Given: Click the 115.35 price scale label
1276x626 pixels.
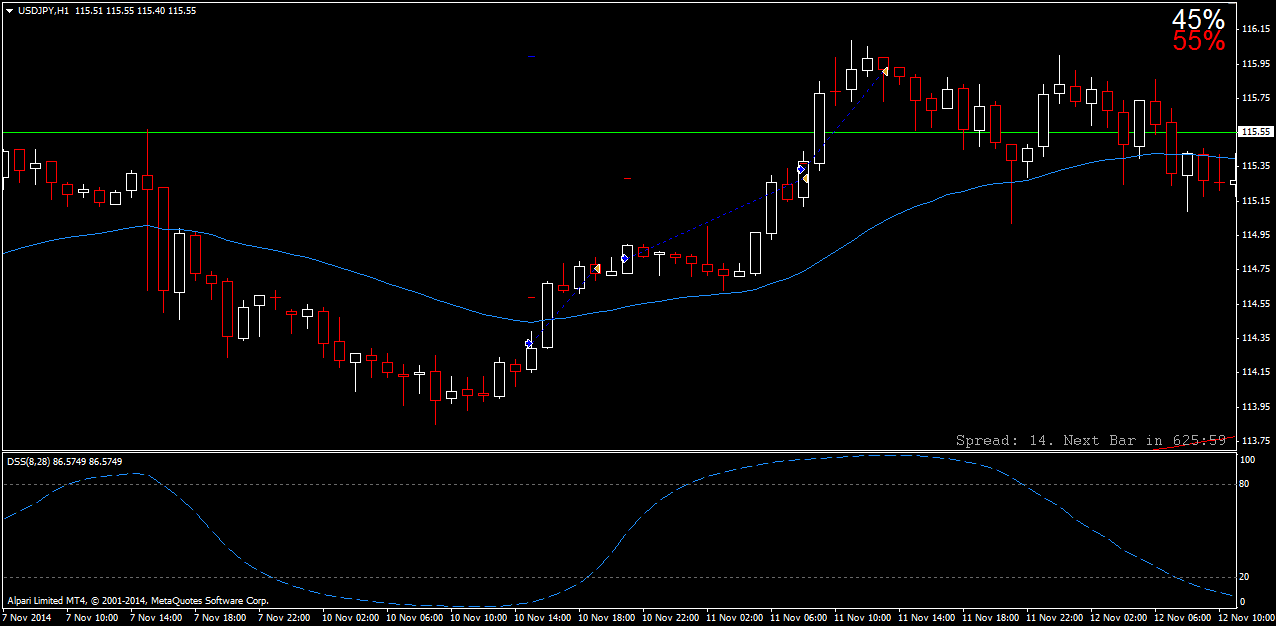Looking at the screenshot, I should [1256, 166].
